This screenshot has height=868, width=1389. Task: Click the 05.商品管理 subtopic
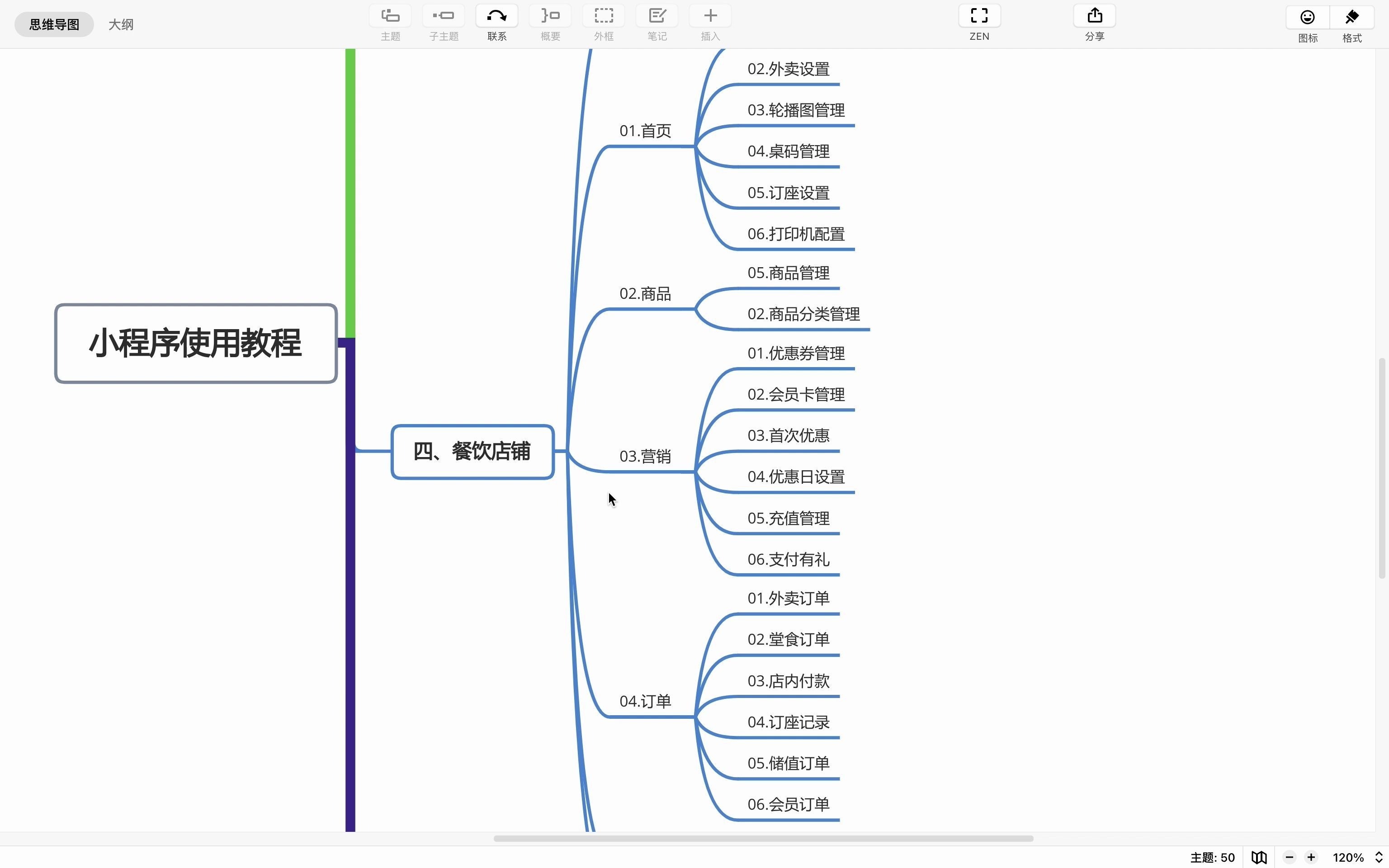coord(788,273)
